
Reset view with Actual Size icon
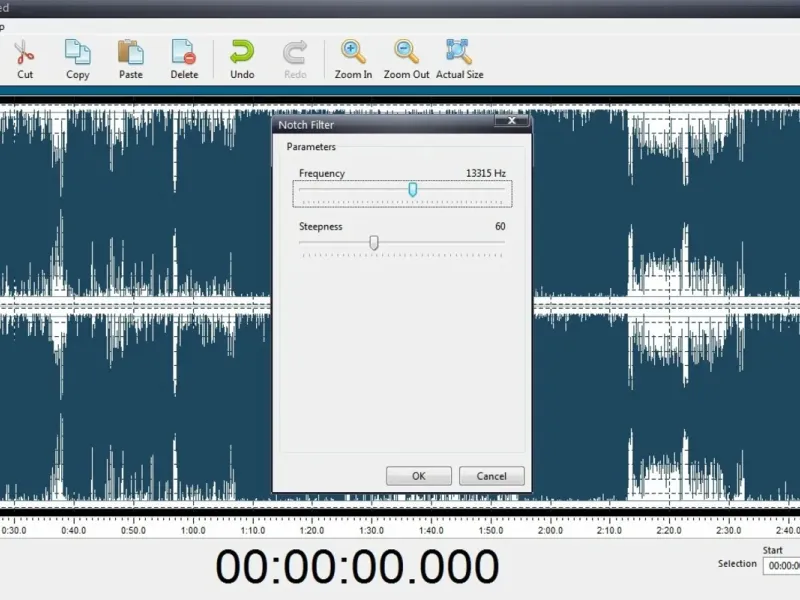(459, 51)
